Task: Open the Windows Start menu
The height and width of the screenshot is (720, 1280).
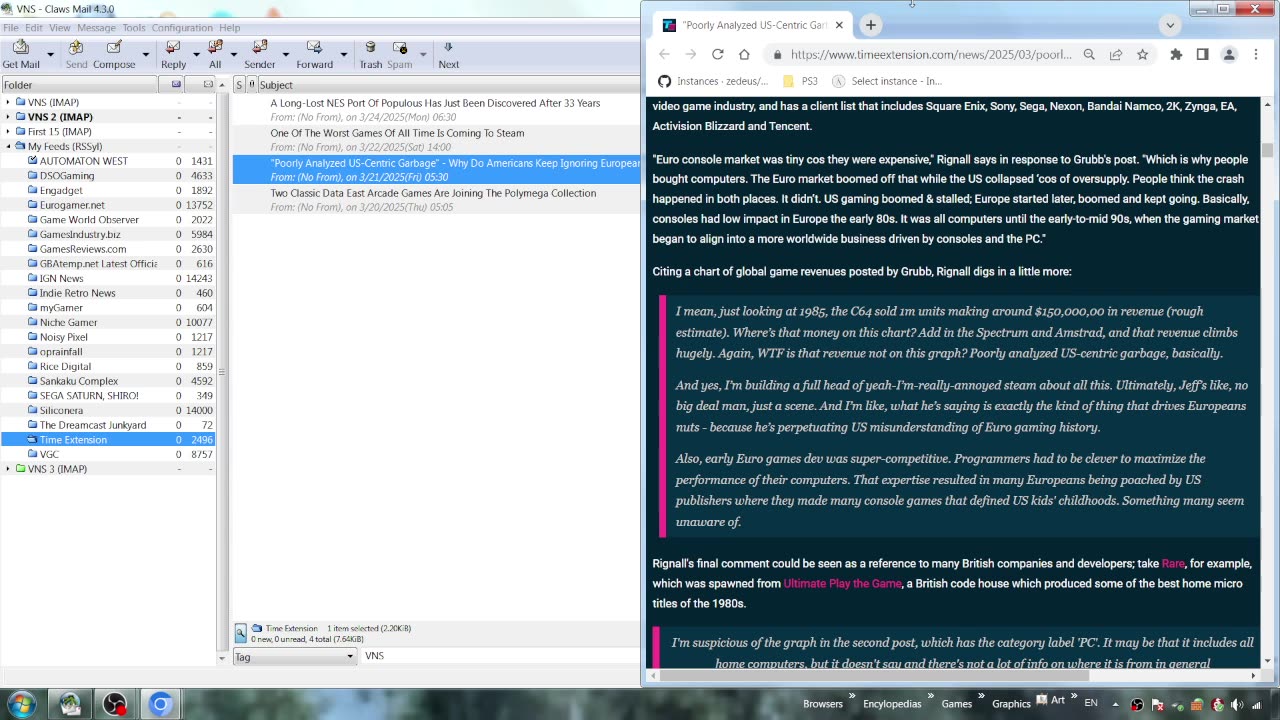Action: (x=21, y=704)
